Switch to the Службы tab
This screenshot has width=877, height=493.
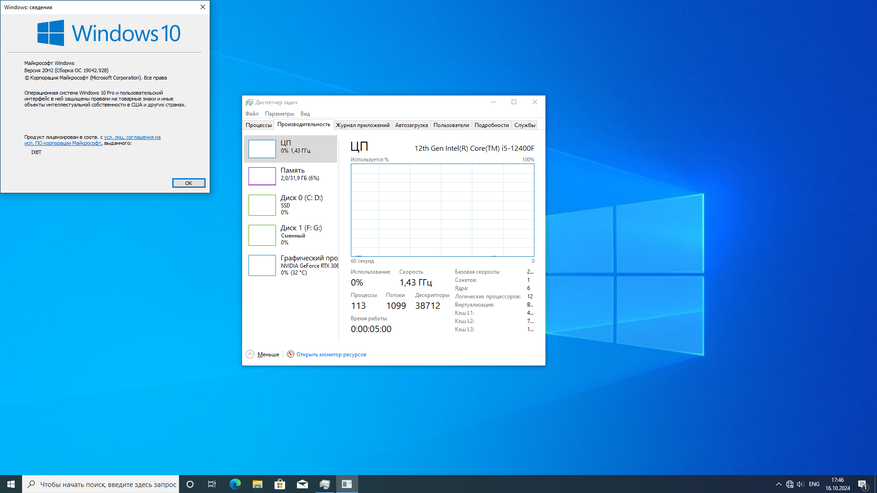pyautogui.click(x=525, y=125)
